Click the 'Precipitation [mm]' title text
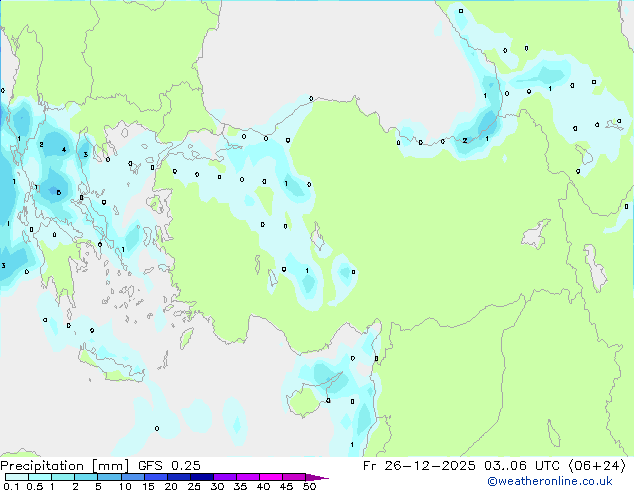 (65, 466)
